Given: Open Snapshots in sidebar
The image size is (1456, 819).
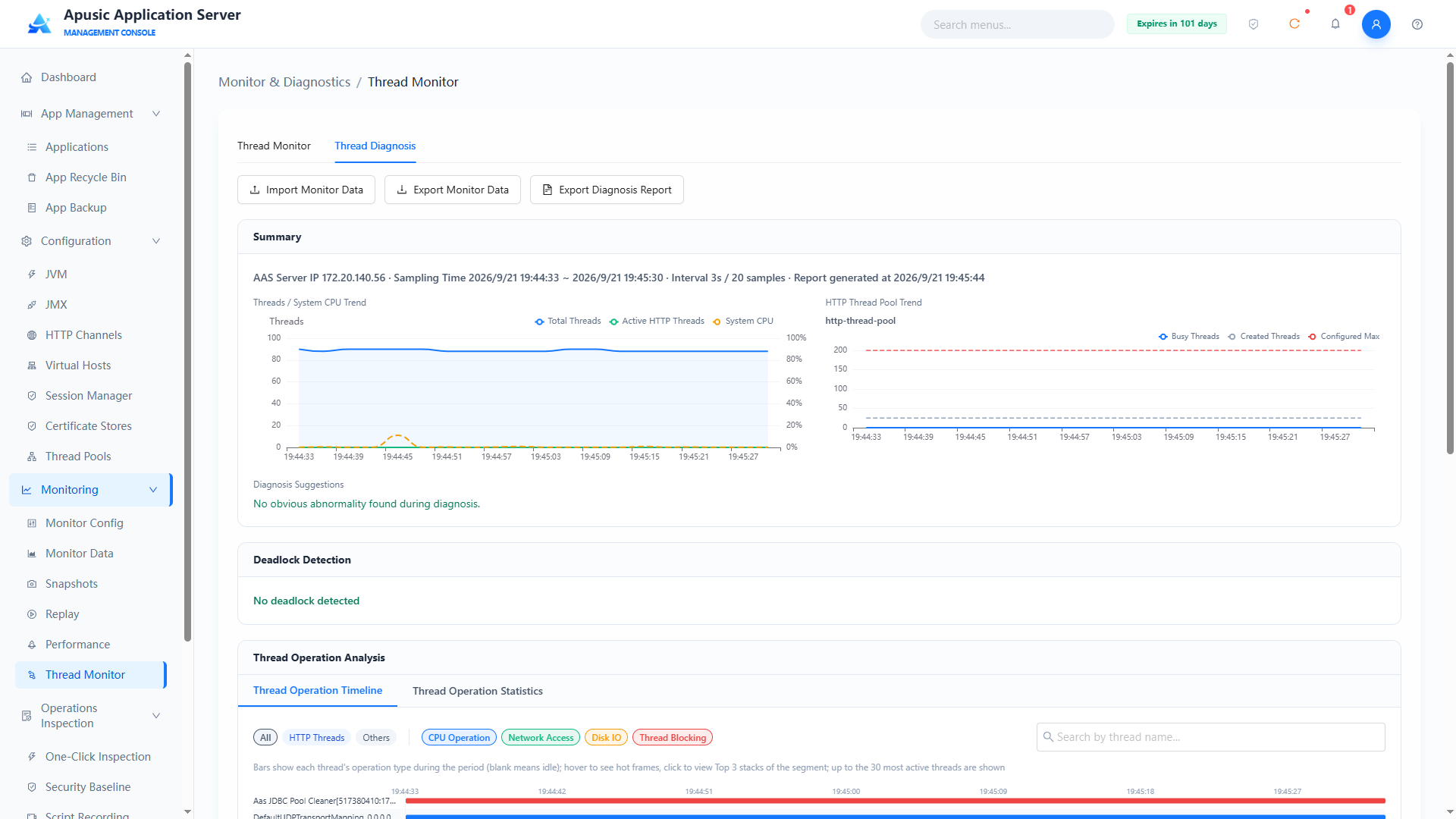Looking at the screenshot, I should coord(71,584).
